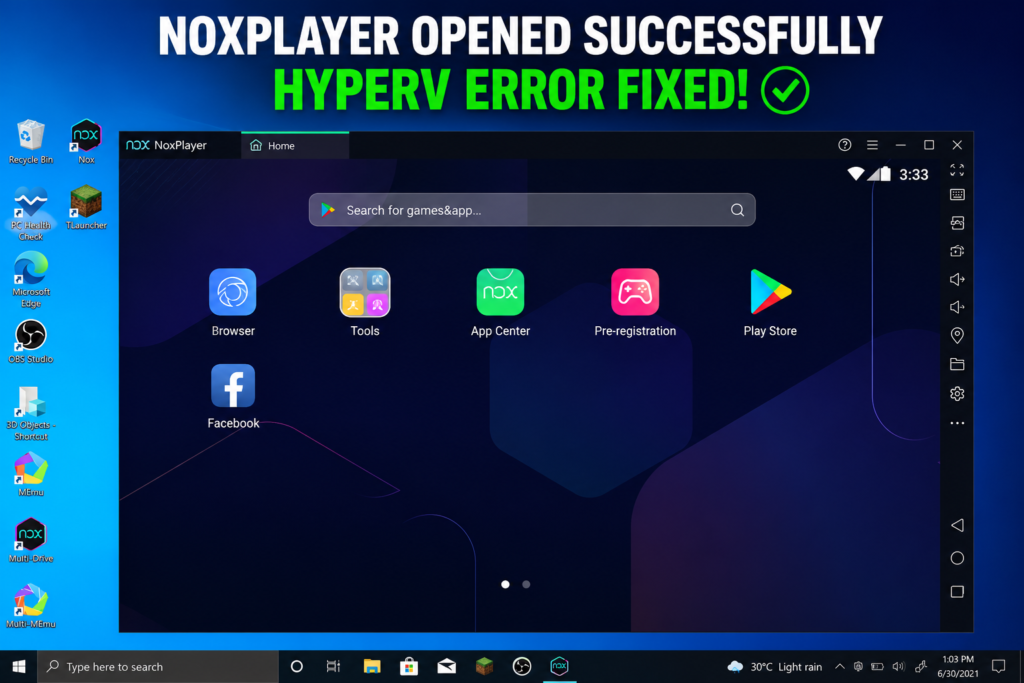This screenshot has height=683, width=1024.
Task: Select the Microsoft Edge desktop icon
Action: pos(30,279)
